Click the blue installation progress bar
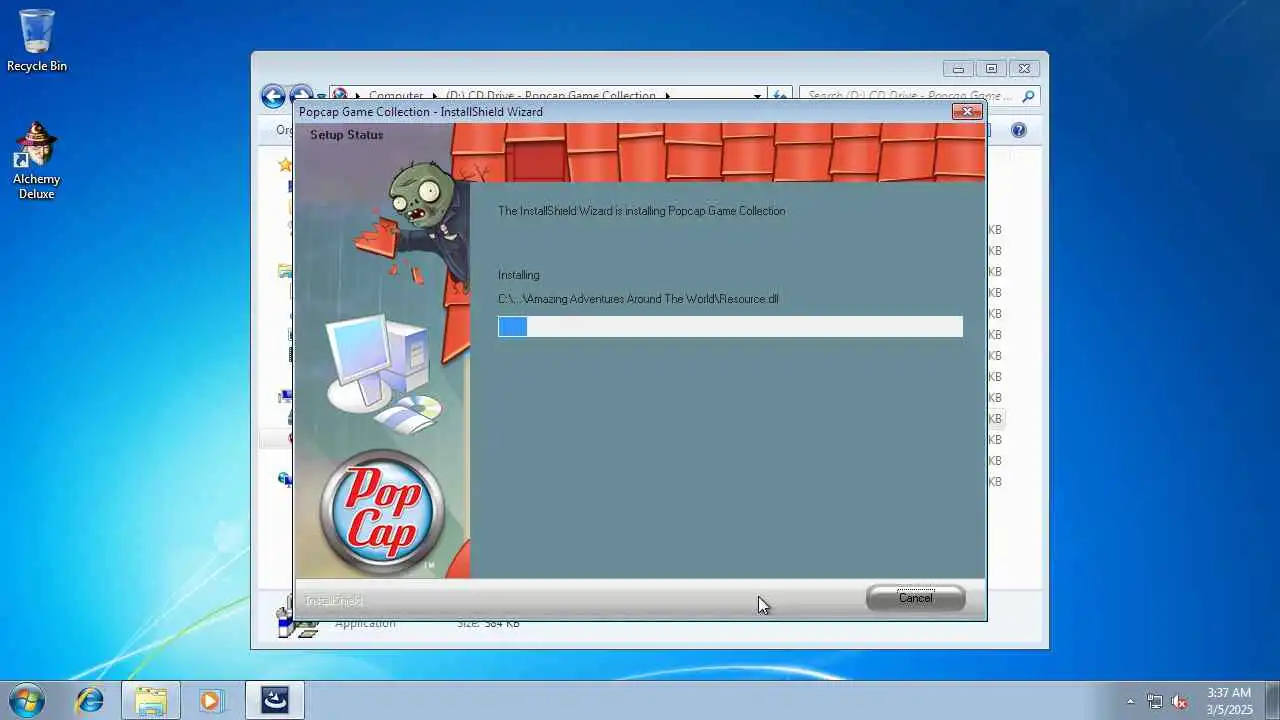This screenshot has height=720, width=1280. click(x=730, y=327)
